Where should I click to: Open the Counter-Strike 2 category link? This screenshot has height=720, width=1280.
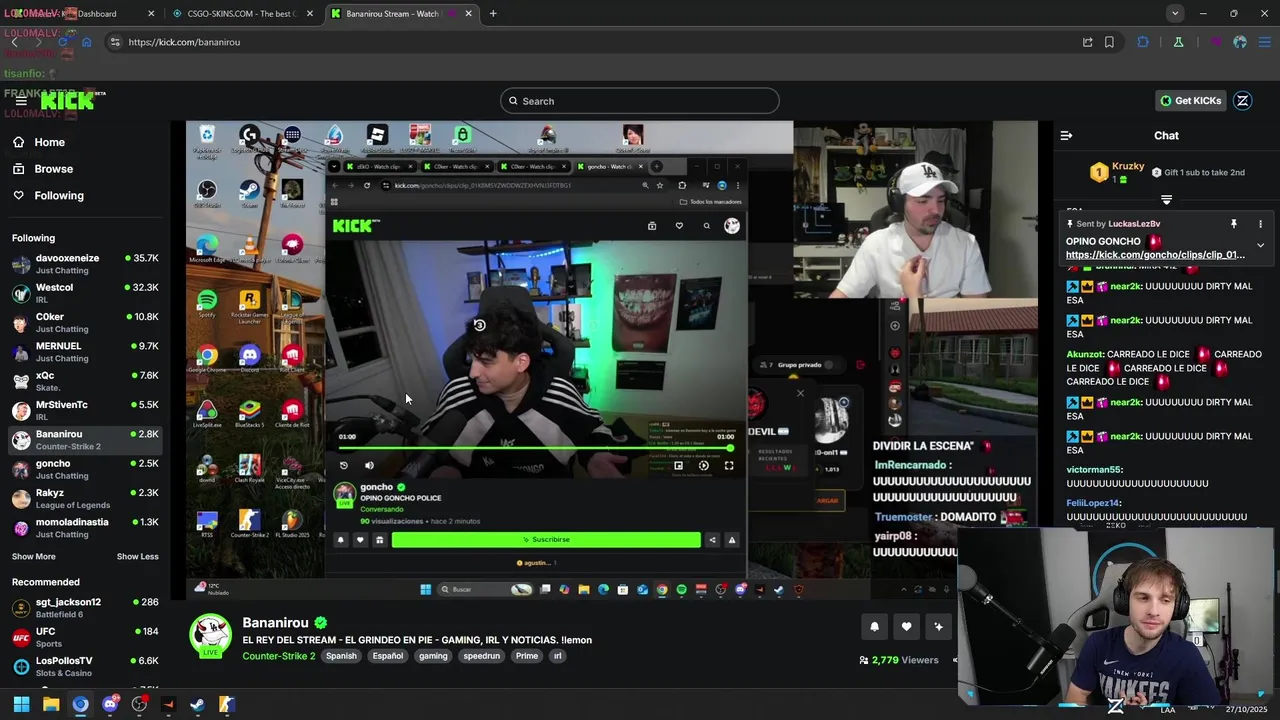[x=279, y=656]
